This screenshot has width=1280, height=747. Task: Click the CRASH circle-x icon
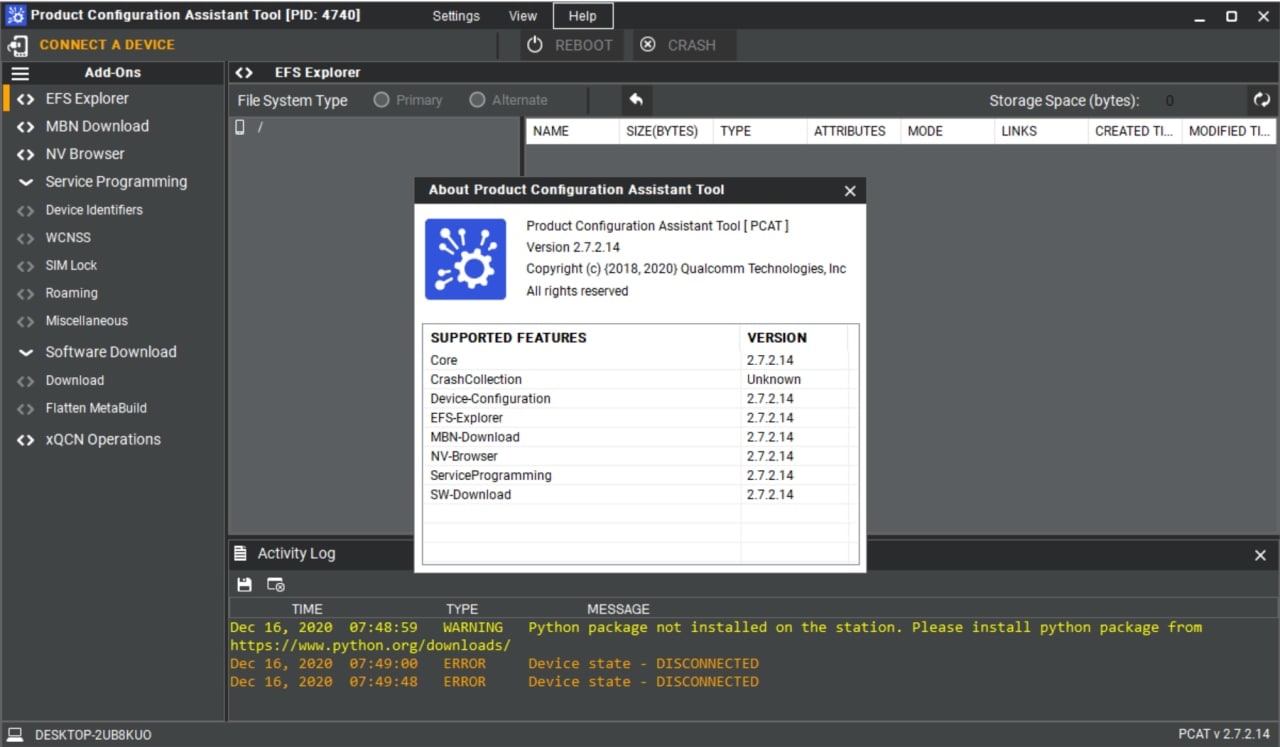pos(648,45)
